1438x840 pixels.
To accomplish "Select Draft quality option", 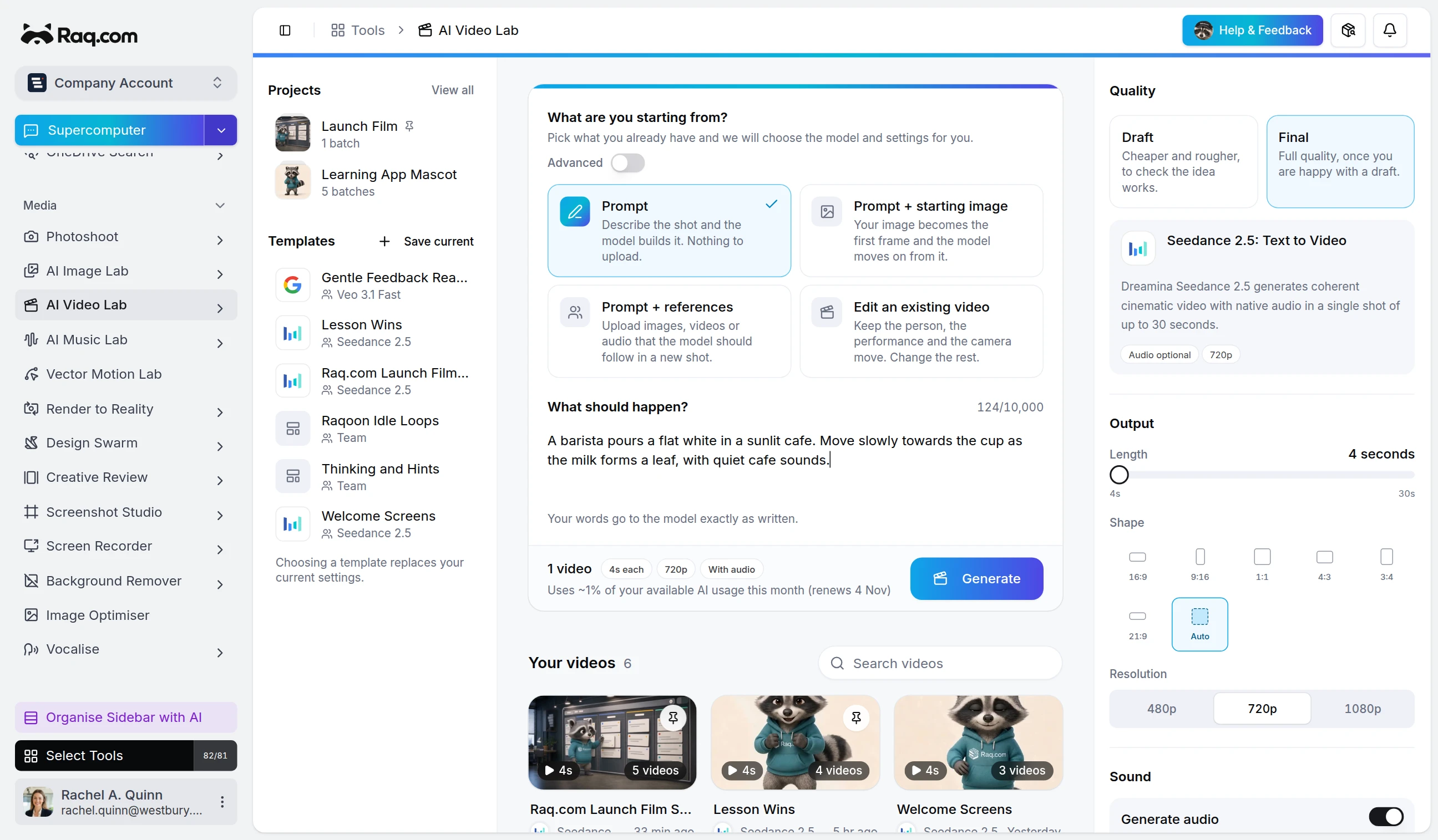I will [1183, 162].
